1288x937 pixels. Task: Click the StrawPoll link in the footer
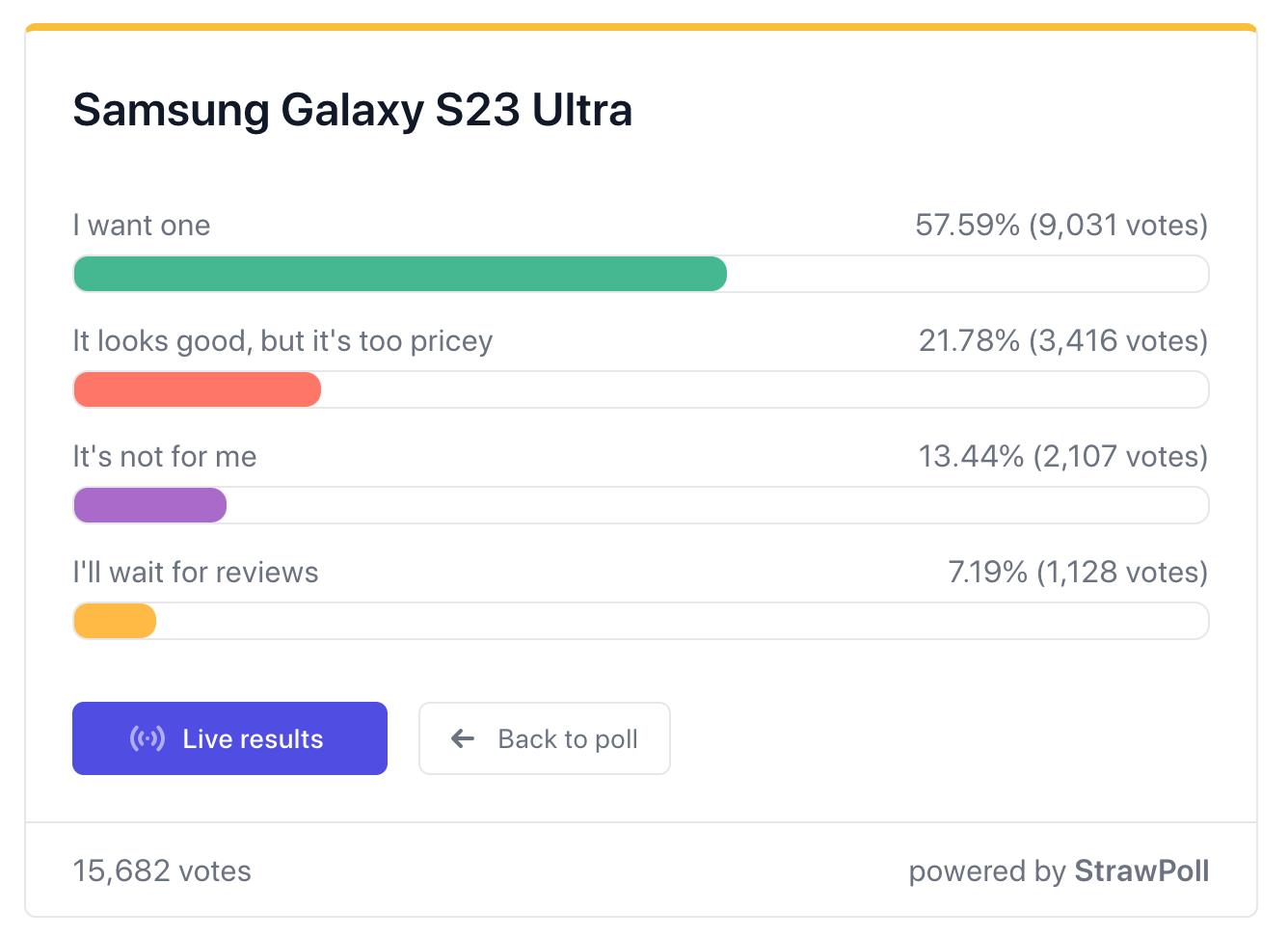(1141, 870)
